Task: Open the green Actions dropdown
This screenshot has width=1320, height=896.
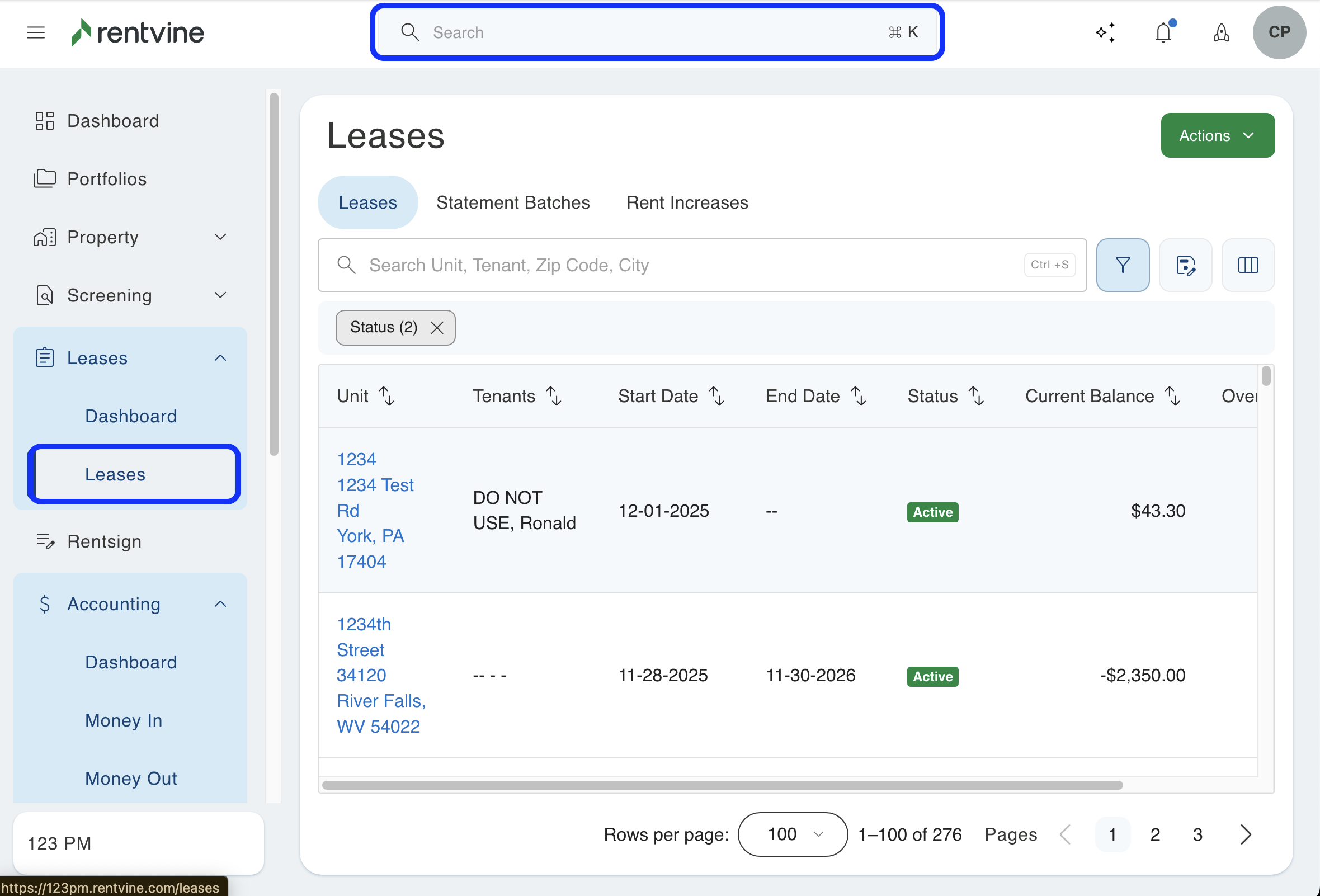Action: (x=1217, y=135)
